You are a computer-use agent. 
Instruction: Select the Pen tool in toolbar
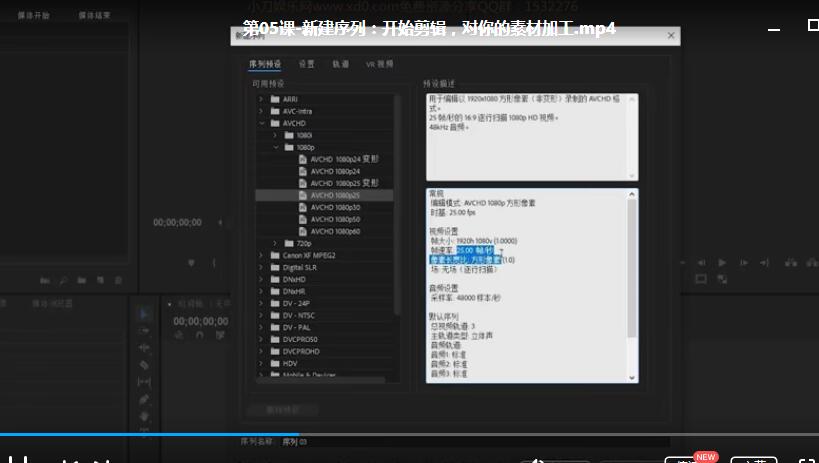(x=144, y=399)
